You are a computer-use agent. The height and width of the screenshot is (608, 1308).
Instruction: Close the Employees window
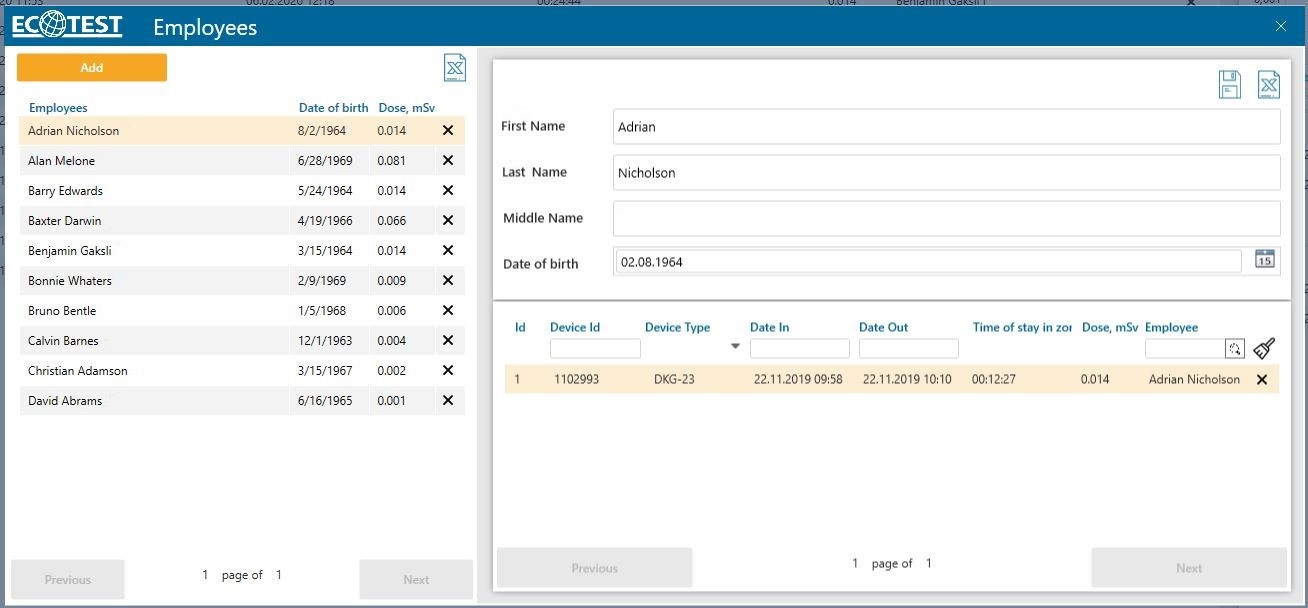click(1281, 27)
